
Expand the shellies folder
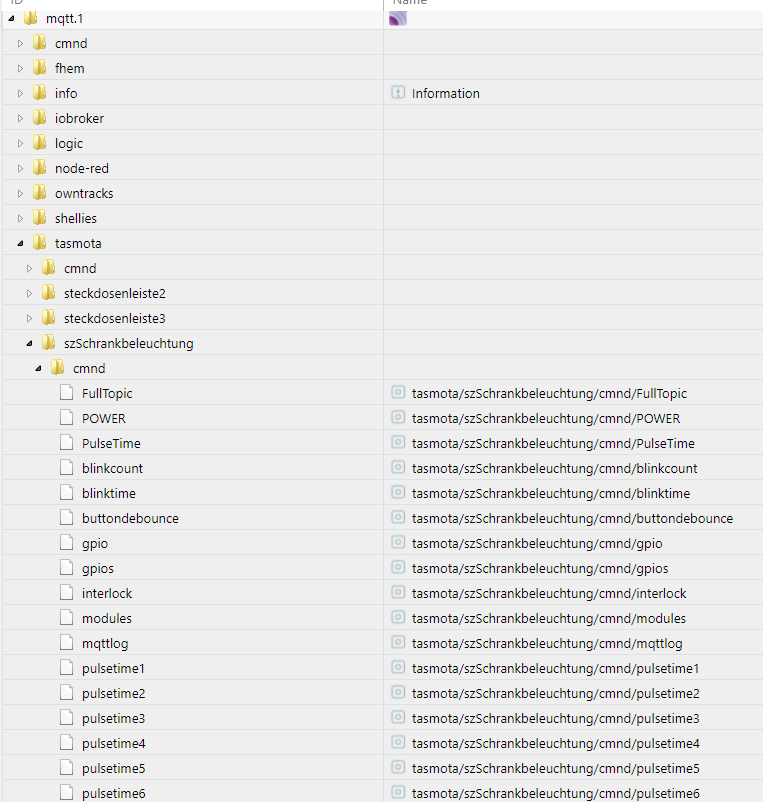tap(20, 218)
